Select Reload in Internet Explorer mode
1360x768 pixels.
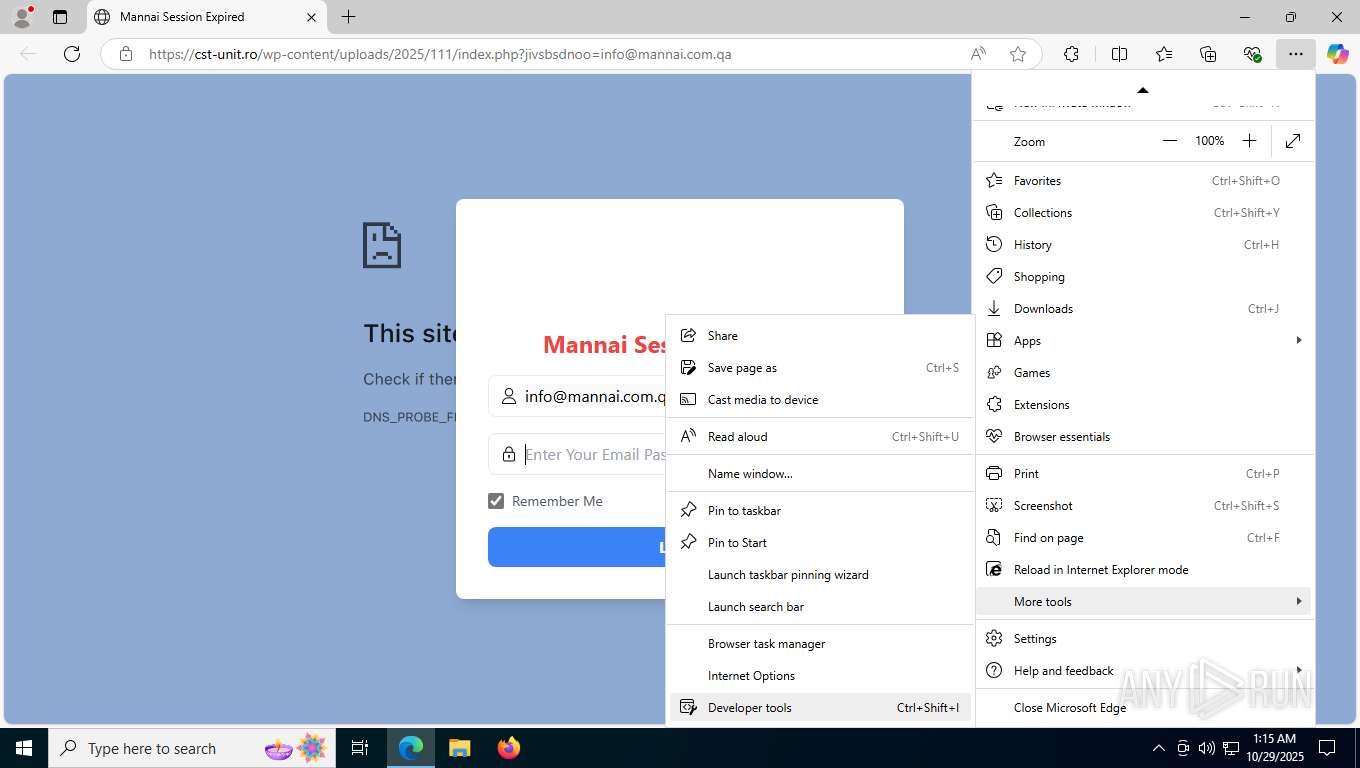1143,570
